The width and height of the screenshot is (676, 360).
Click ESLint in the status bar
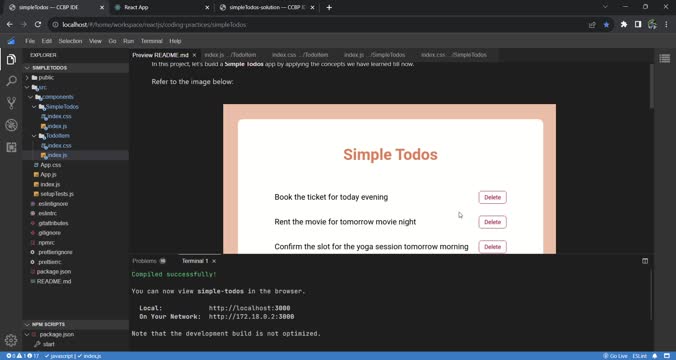click(x=639, y=356)
